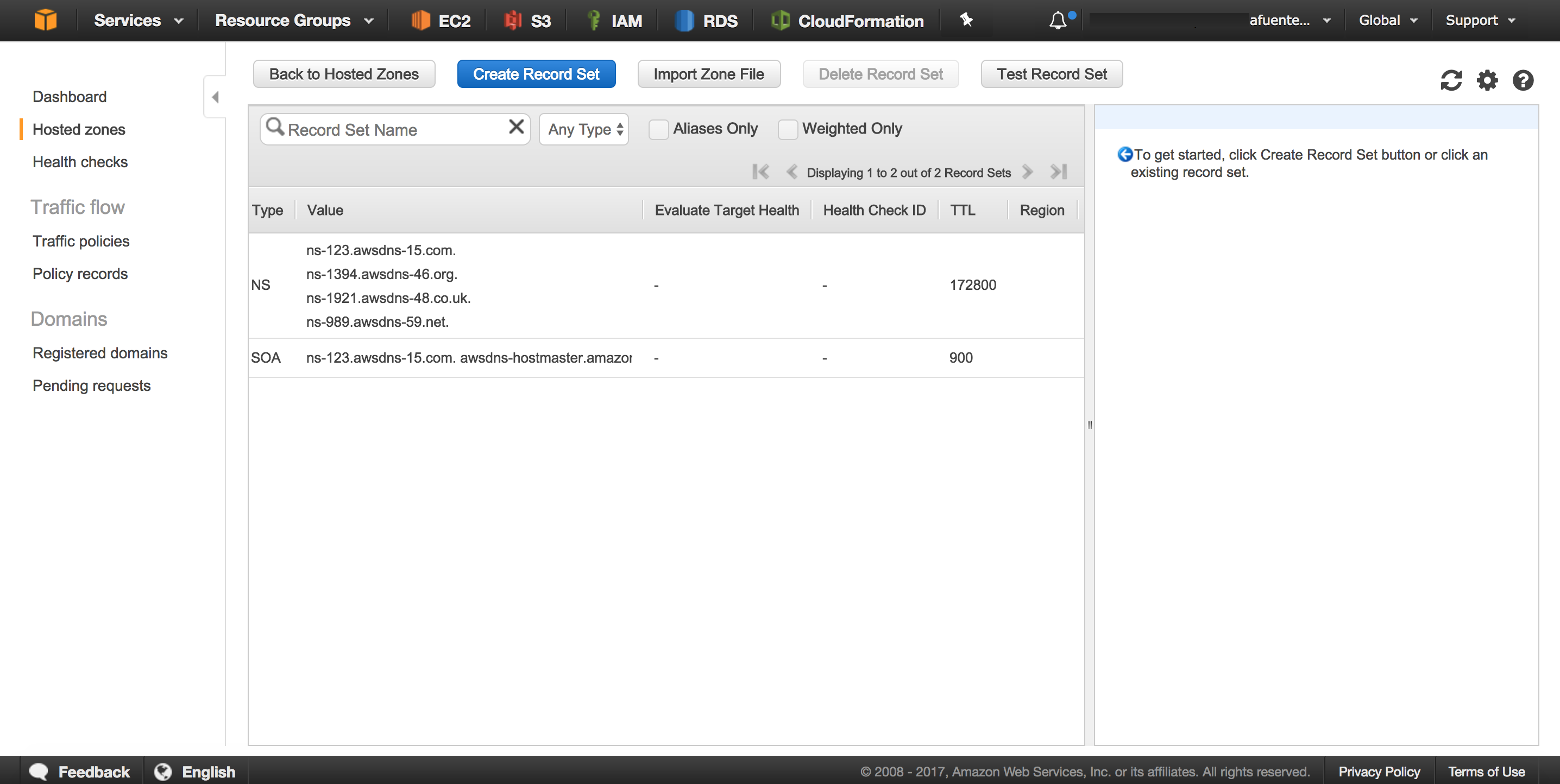Viewport: 1560px width, 784px height.
Task: Select the NS record set row
Action: pyautogui.click(x=665, y=285)
